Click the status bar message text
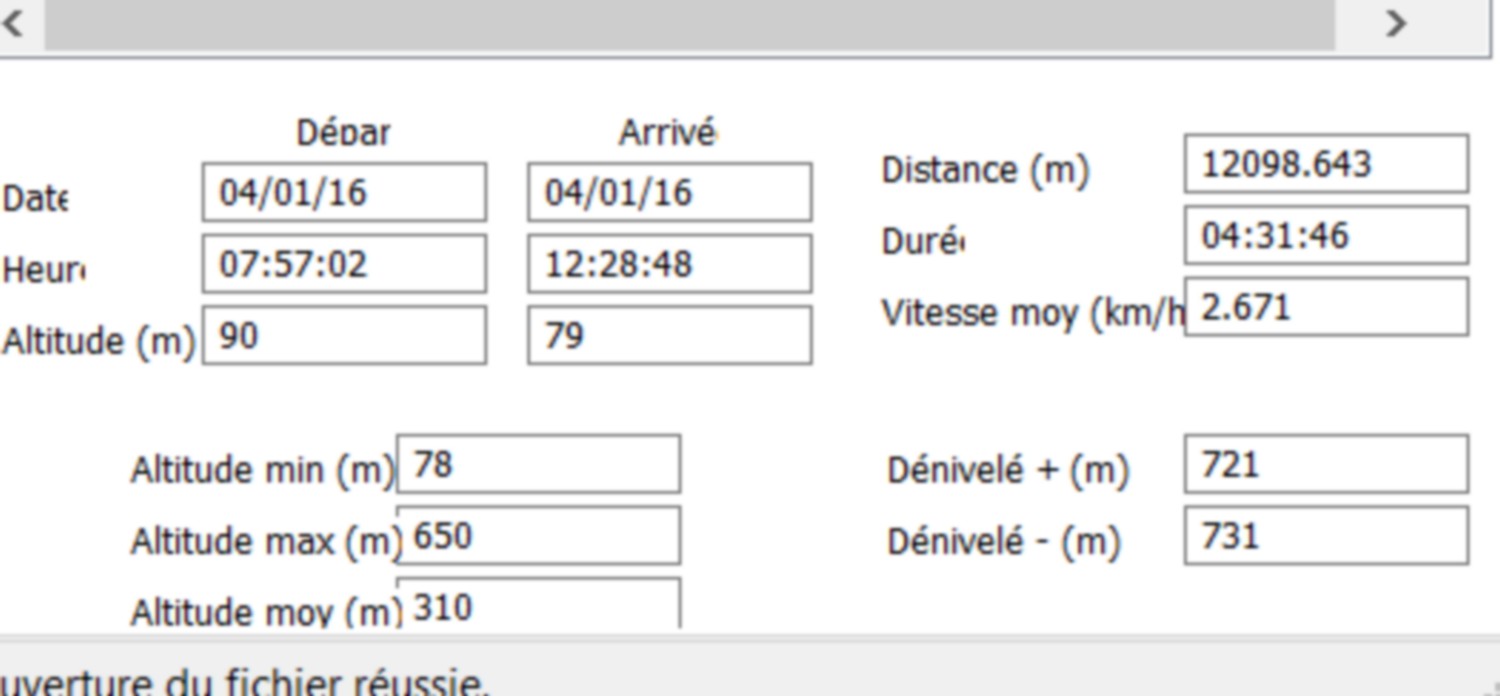1500x696 pixels. point(245,682)
